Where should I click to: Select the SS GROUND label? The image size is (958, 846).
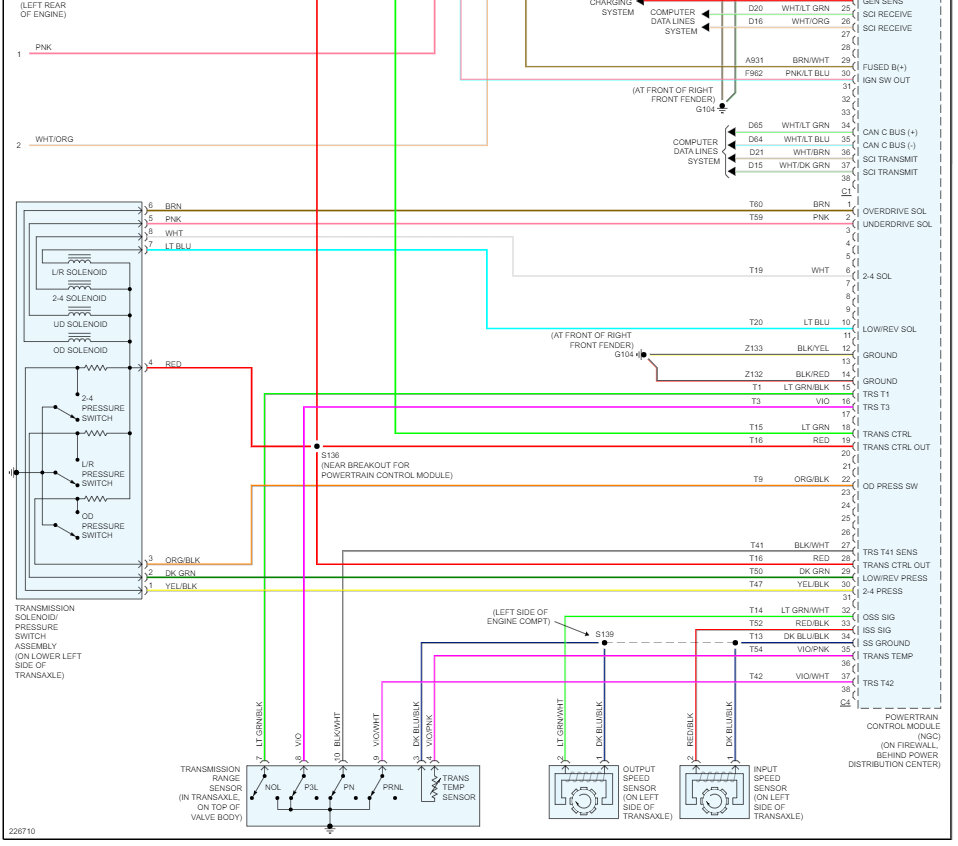click(886, 643)
